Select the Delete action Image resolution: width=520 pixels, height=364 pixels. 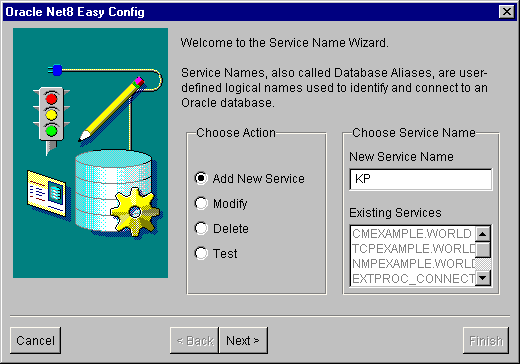click(221, 228)
